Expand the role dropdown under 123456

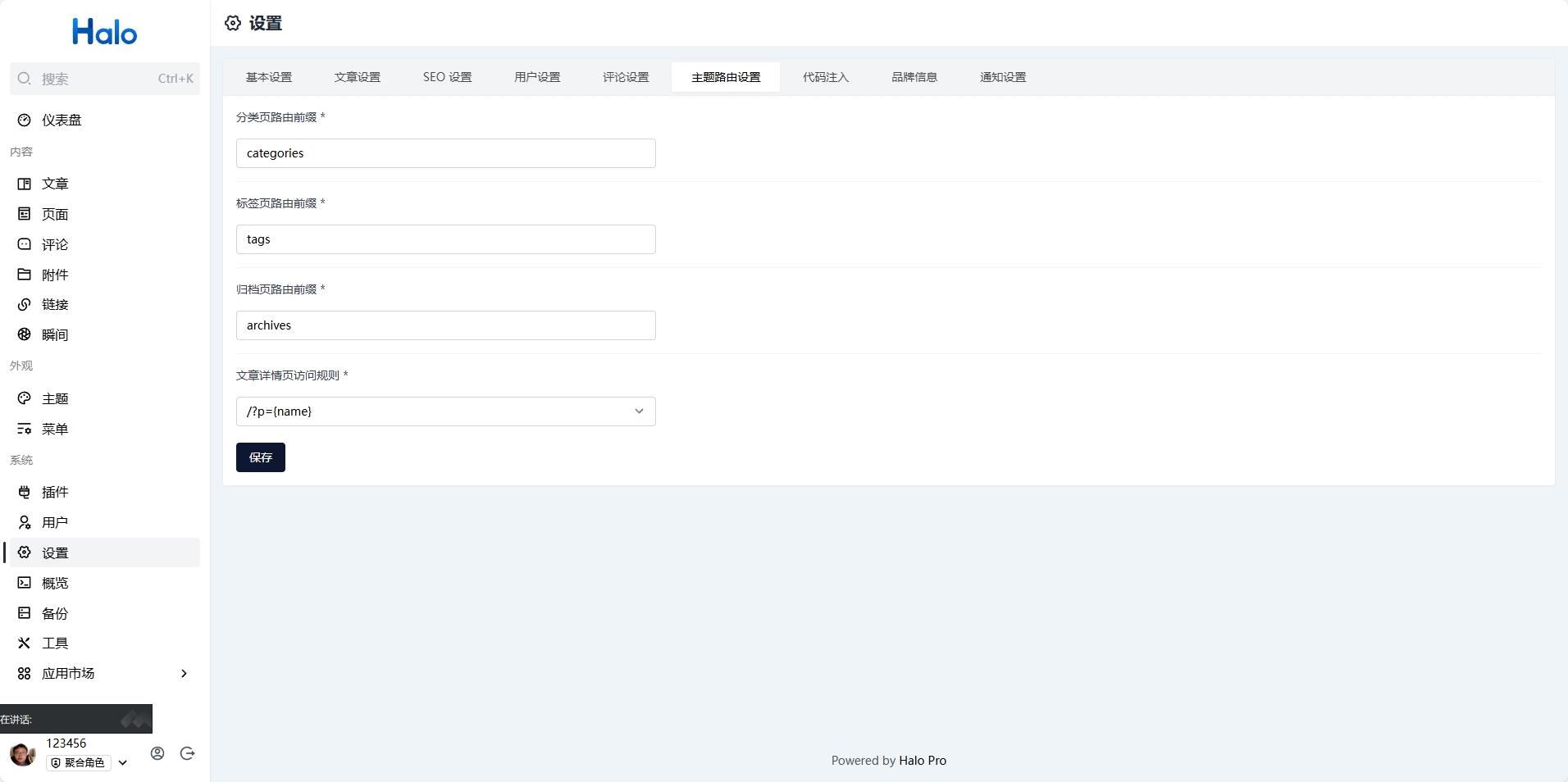[123, 763]
